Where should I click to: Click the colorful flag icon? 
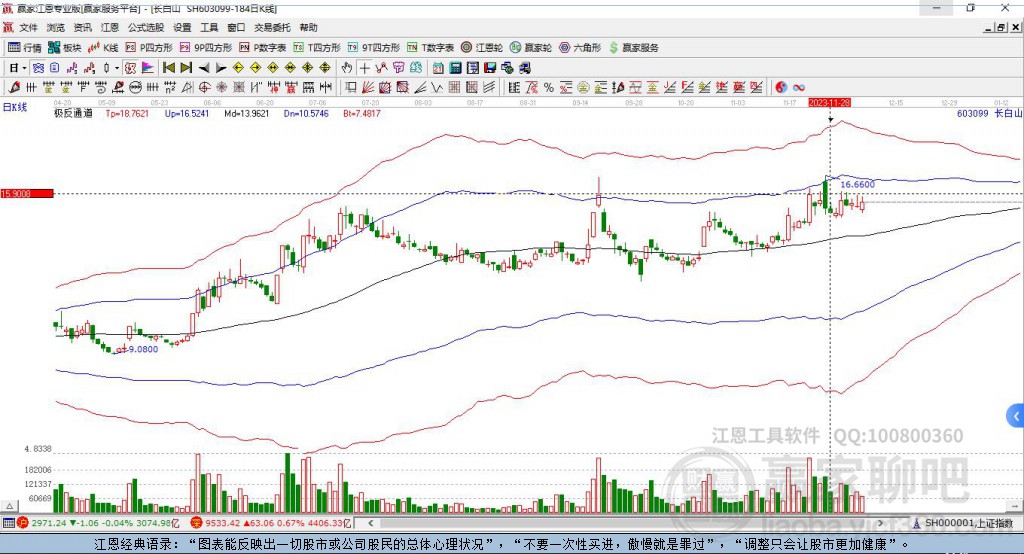coord(148,68)
